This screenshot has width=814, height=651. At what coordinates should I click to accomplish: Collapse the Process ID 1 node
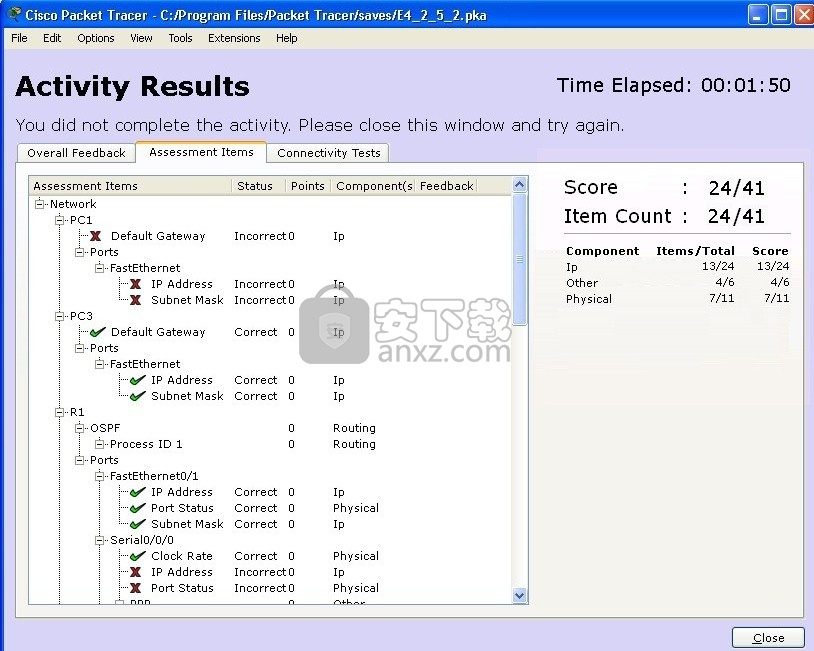click(x=100, y=444)
